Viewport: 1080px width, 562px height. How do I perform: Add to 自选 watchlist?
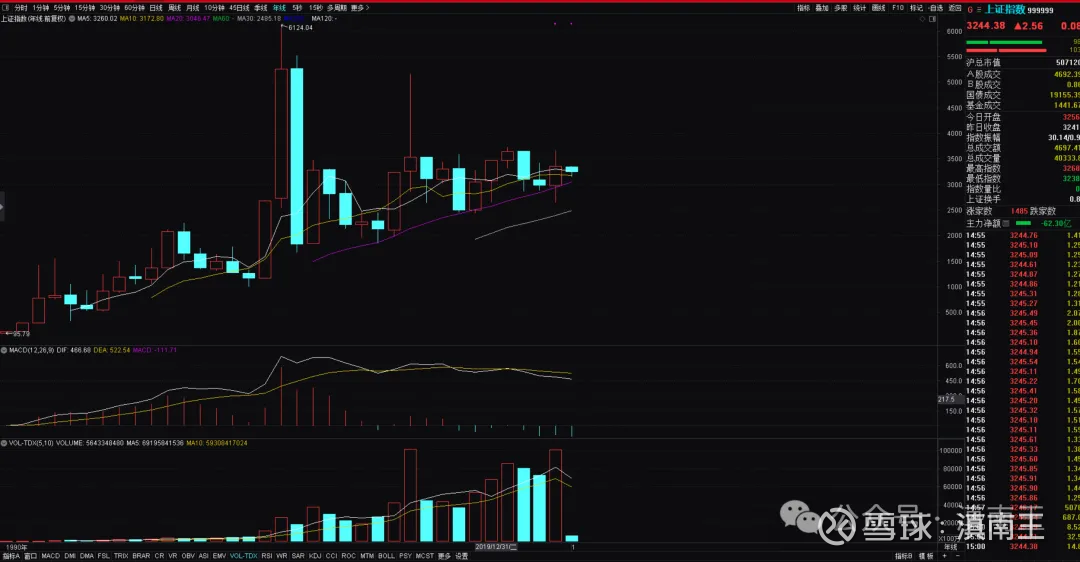pyautogui.click(x=936, y=8)
